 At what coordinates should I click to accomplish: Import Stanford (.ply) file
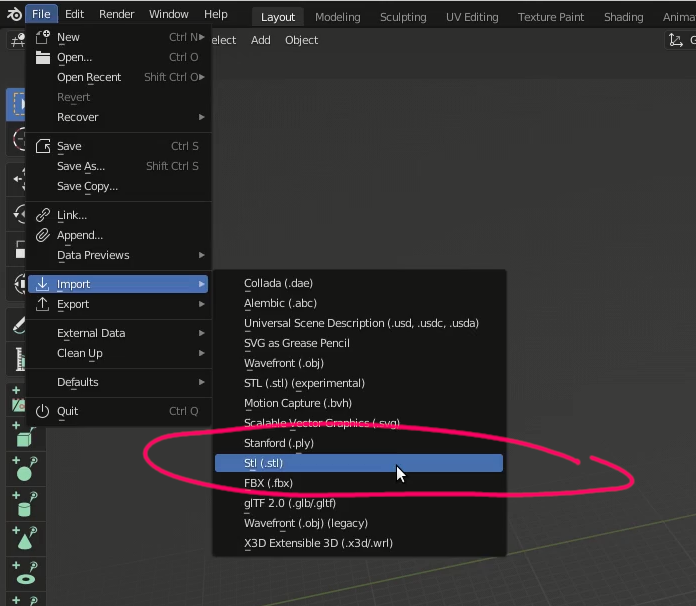click(359, 443)
